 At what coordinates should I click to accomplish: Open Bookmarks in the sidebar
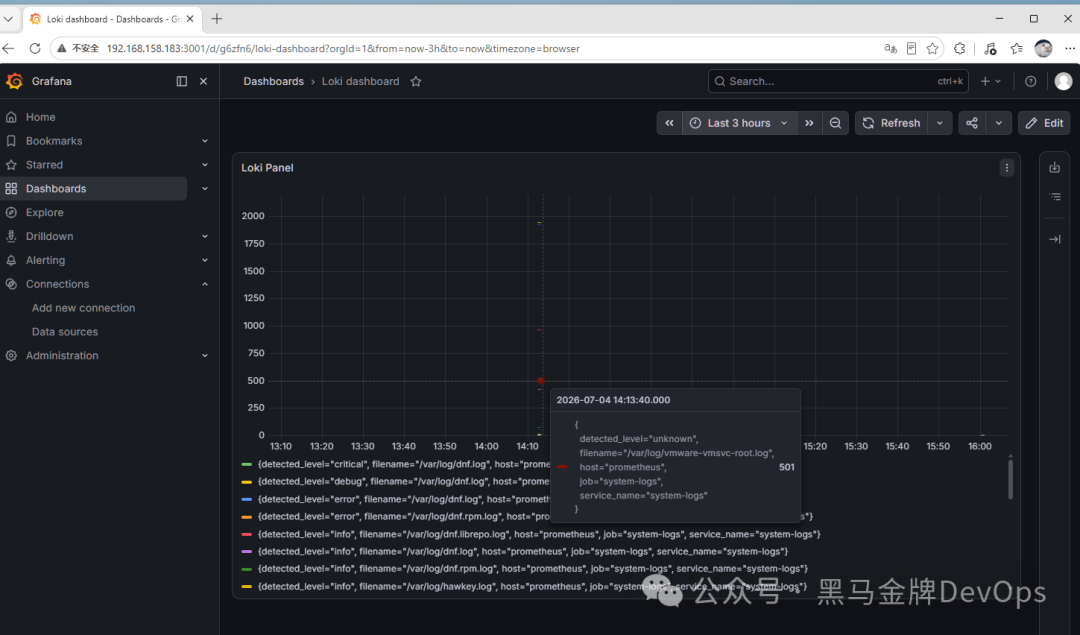click(54, 140)
